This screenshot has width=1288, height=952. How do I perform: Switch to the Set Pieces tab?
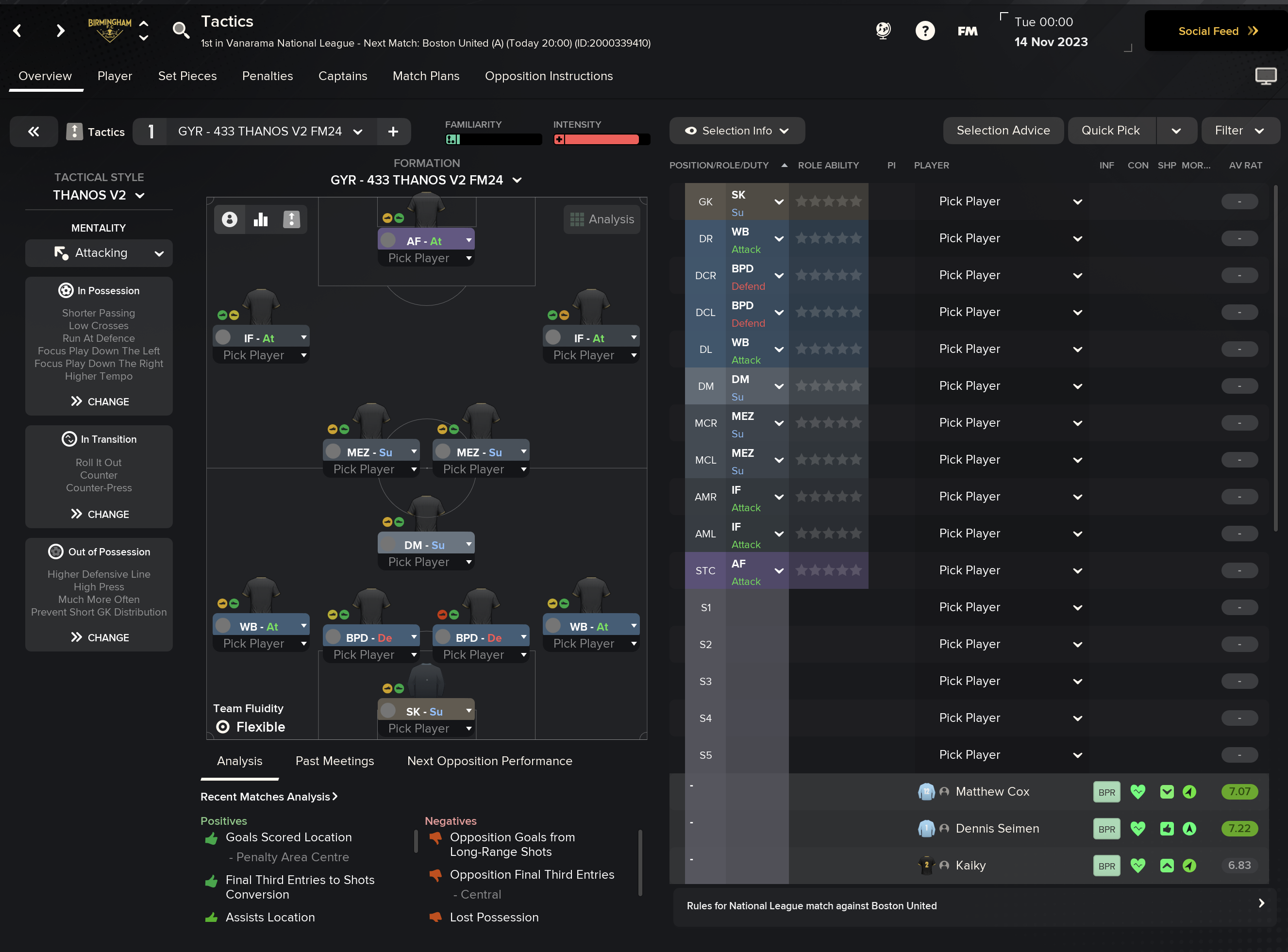(x=187, y=76)
